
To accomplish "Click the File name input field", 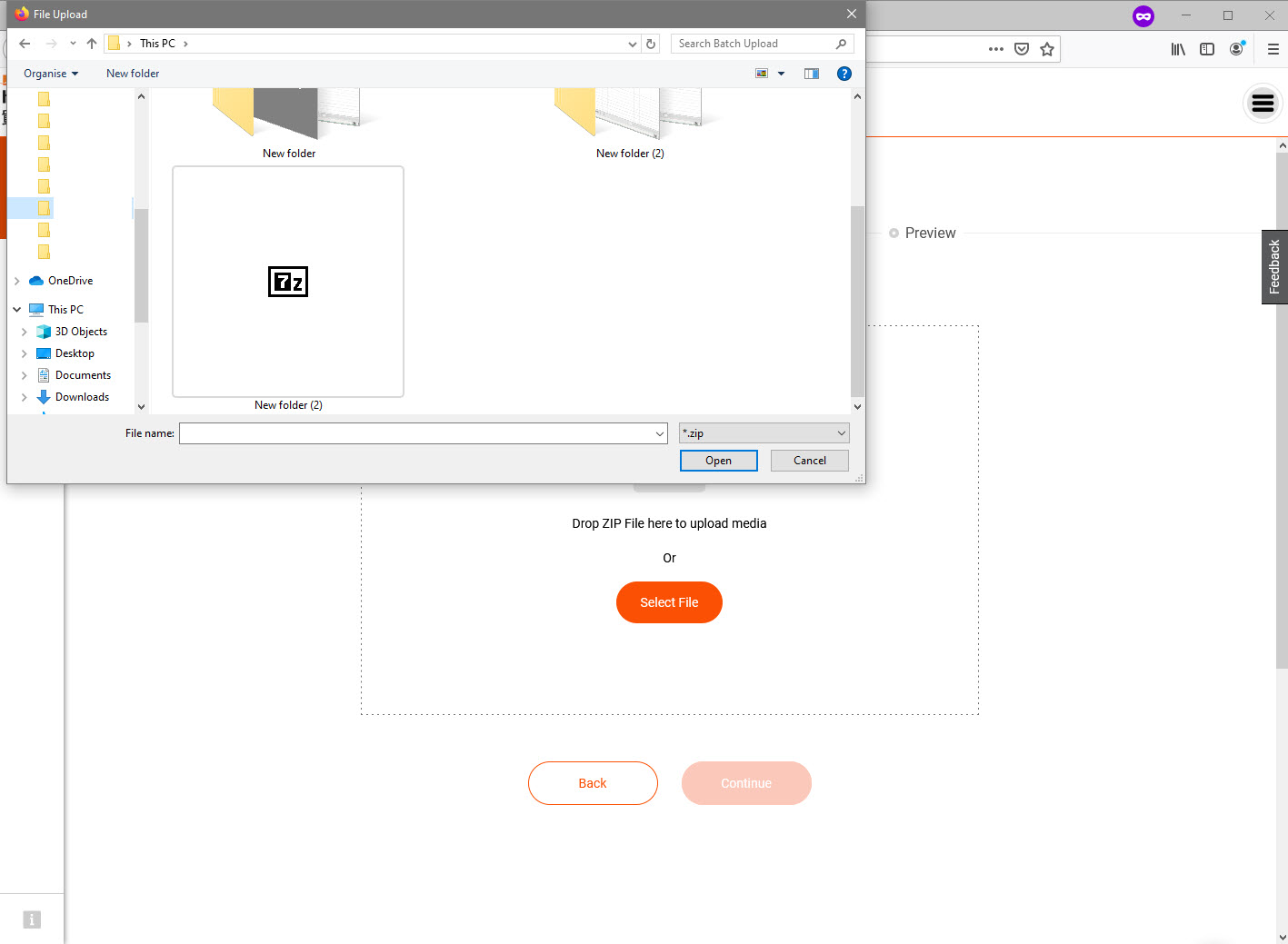I will 423,433.
